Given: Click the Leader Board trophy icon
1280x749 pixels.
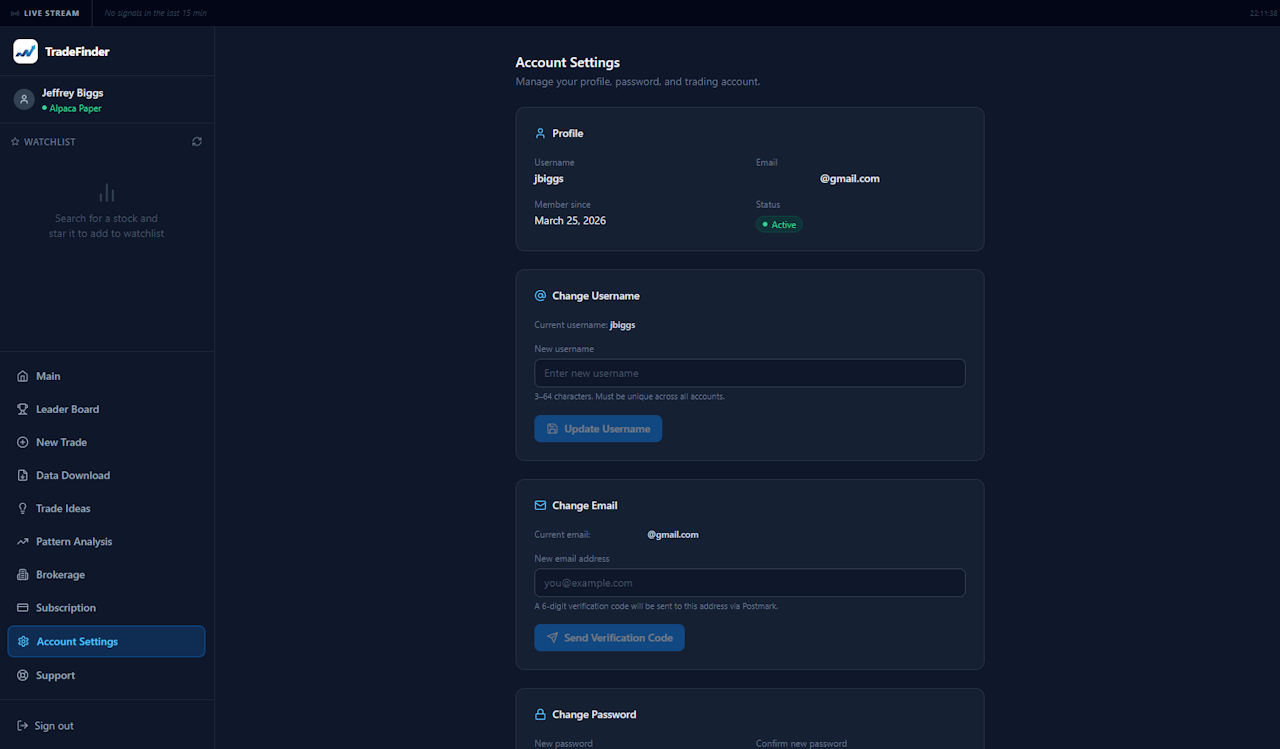Looking at the screenshot, I should click(x=23, y=409).
